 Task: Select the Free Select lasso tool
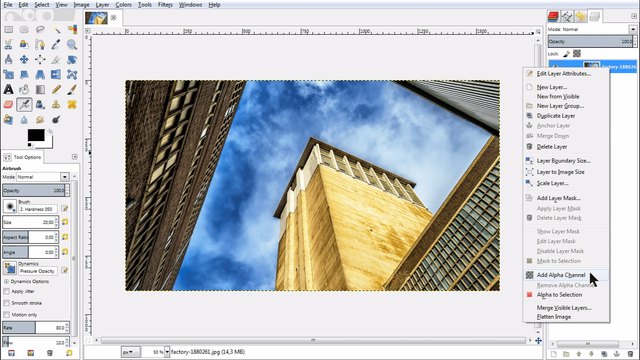coord(40,29)
